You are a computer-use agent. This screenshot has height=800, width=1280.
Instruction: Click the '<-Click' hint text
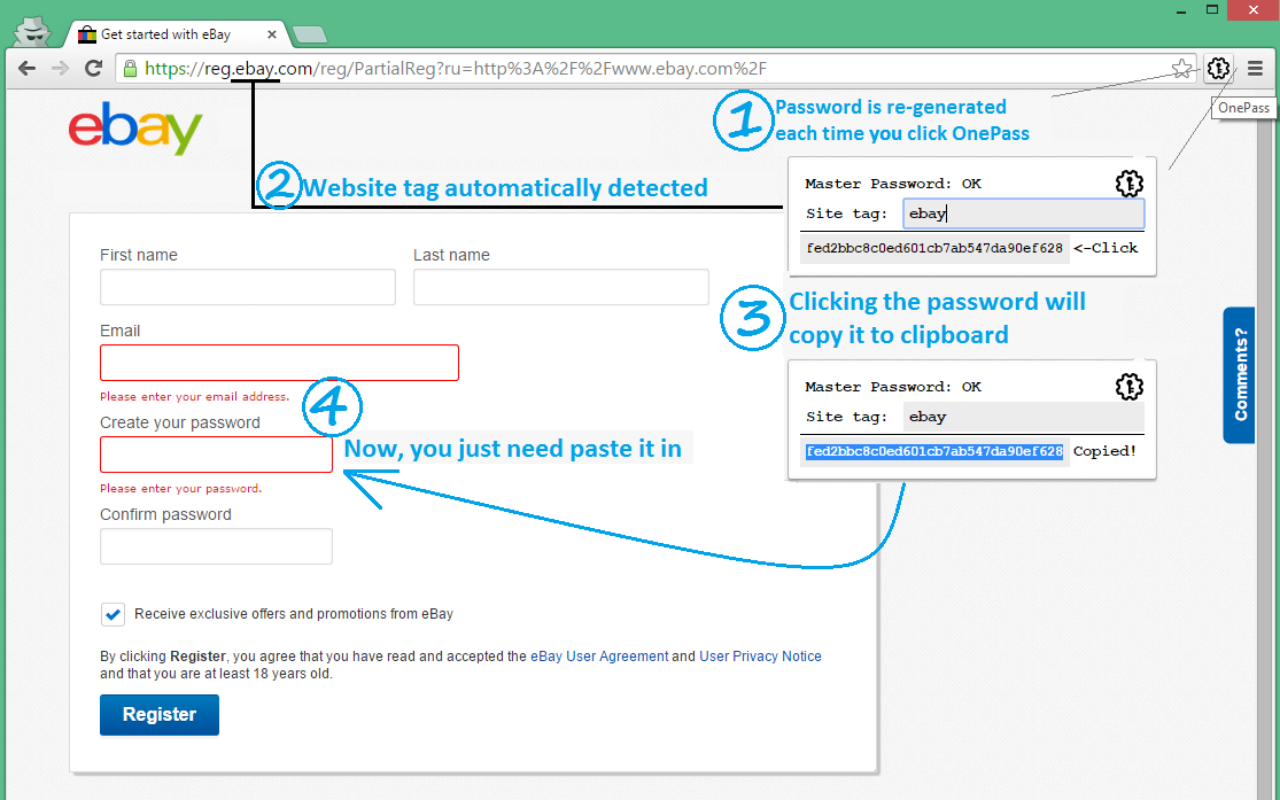(x=1105, y=249)
